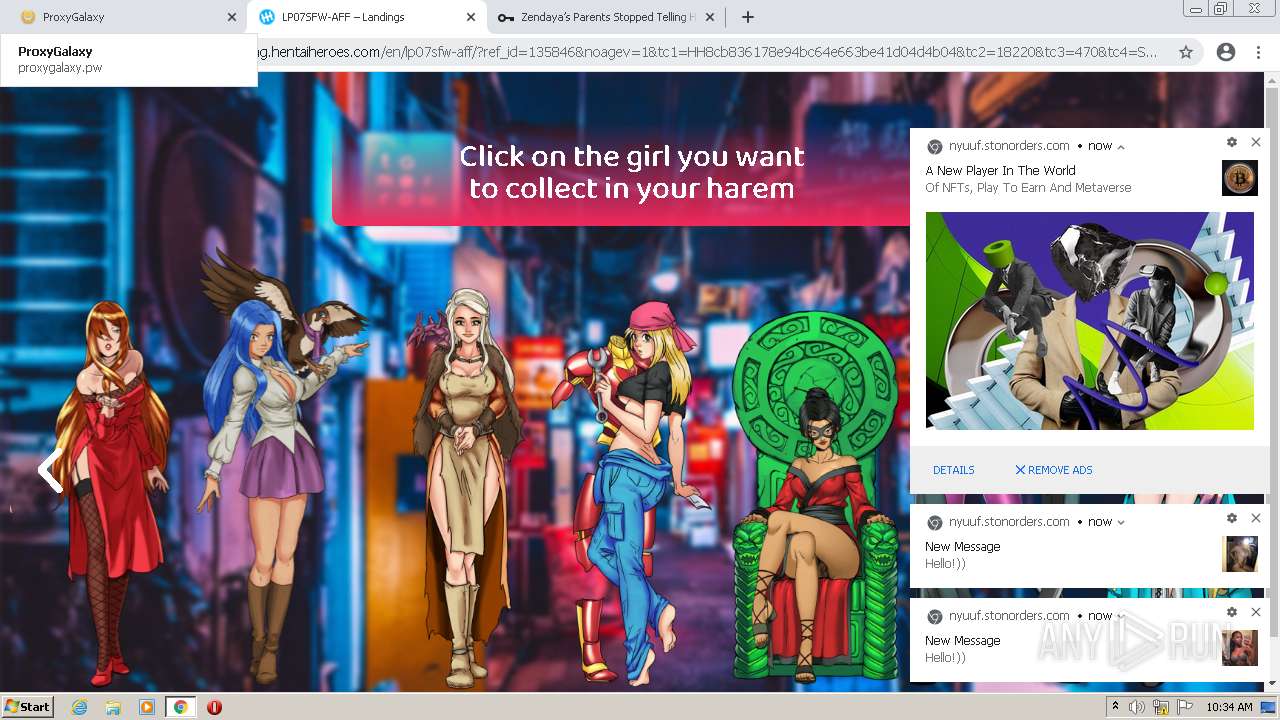Open settings gear on second New Message notification
This screenshot has width=1280, height=720.
[x=1232, y=612]
